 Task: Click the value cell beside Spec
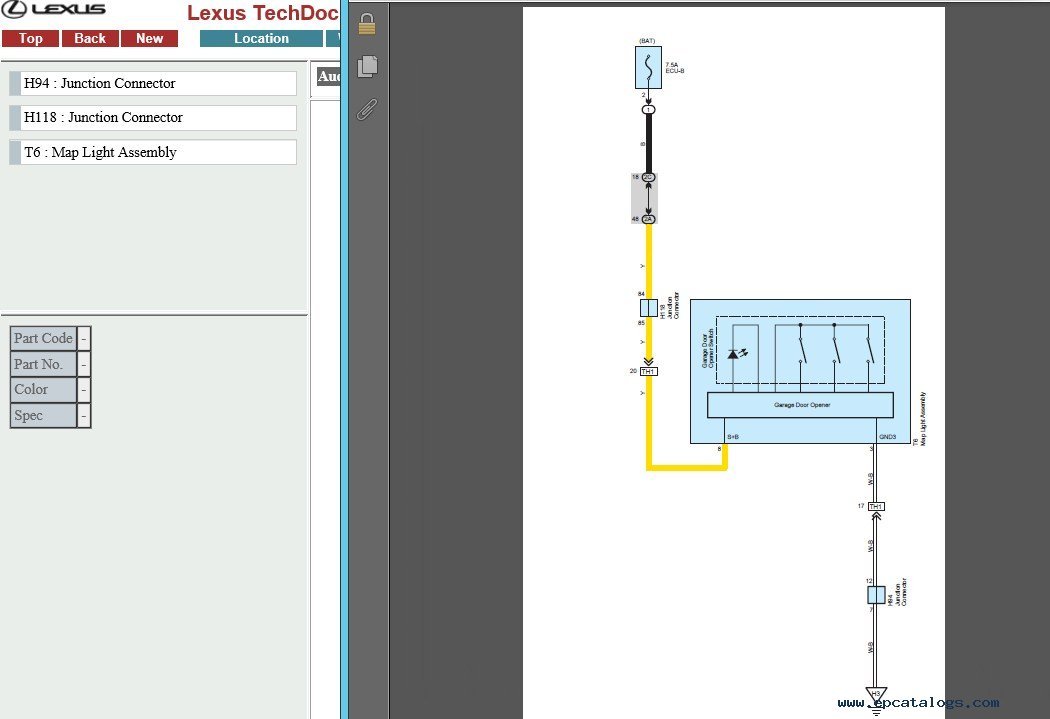[x=84, y=416]
